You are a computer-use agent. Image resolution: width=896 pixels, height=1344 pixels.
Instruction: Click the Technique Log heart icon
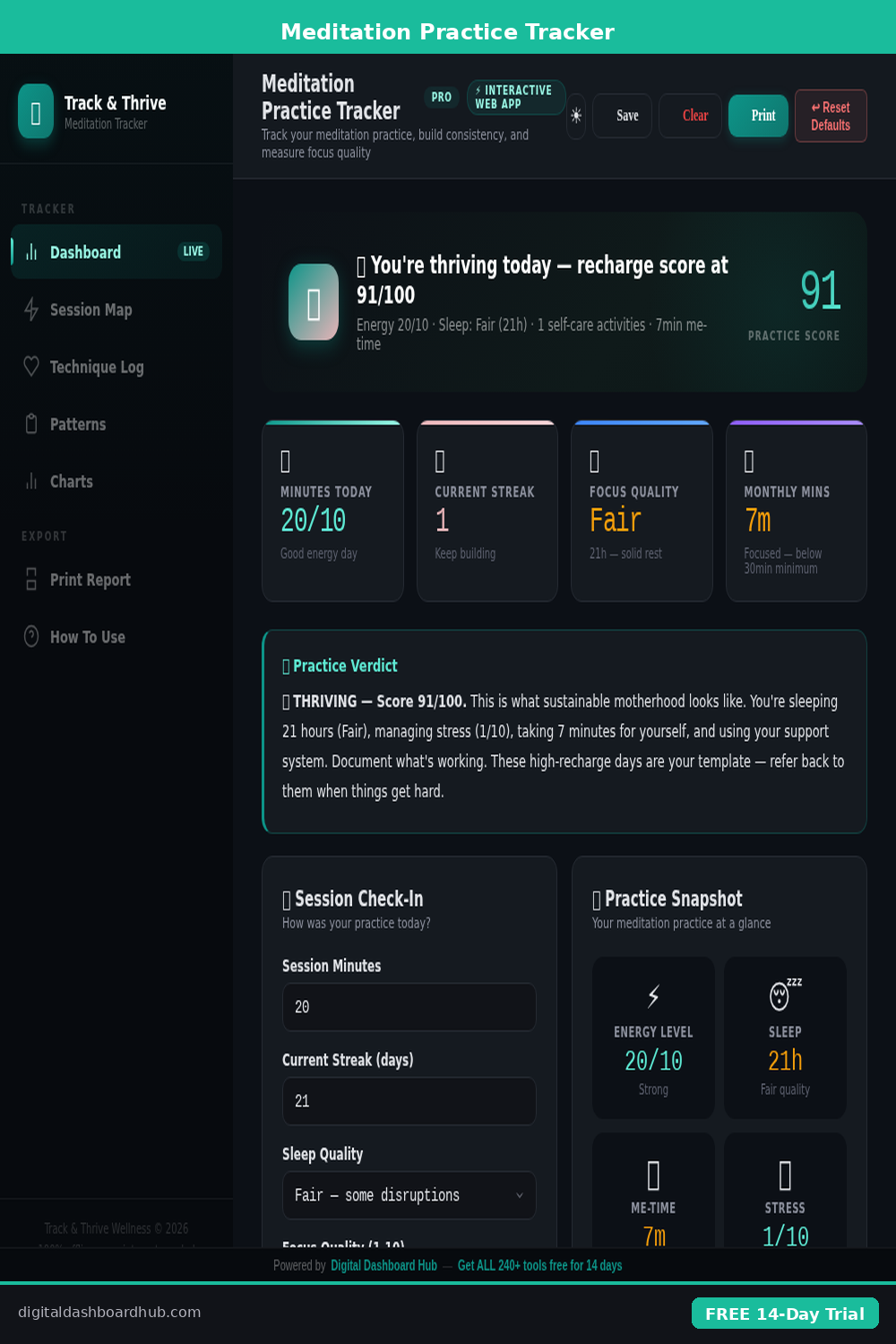click(x=31, y=366)
